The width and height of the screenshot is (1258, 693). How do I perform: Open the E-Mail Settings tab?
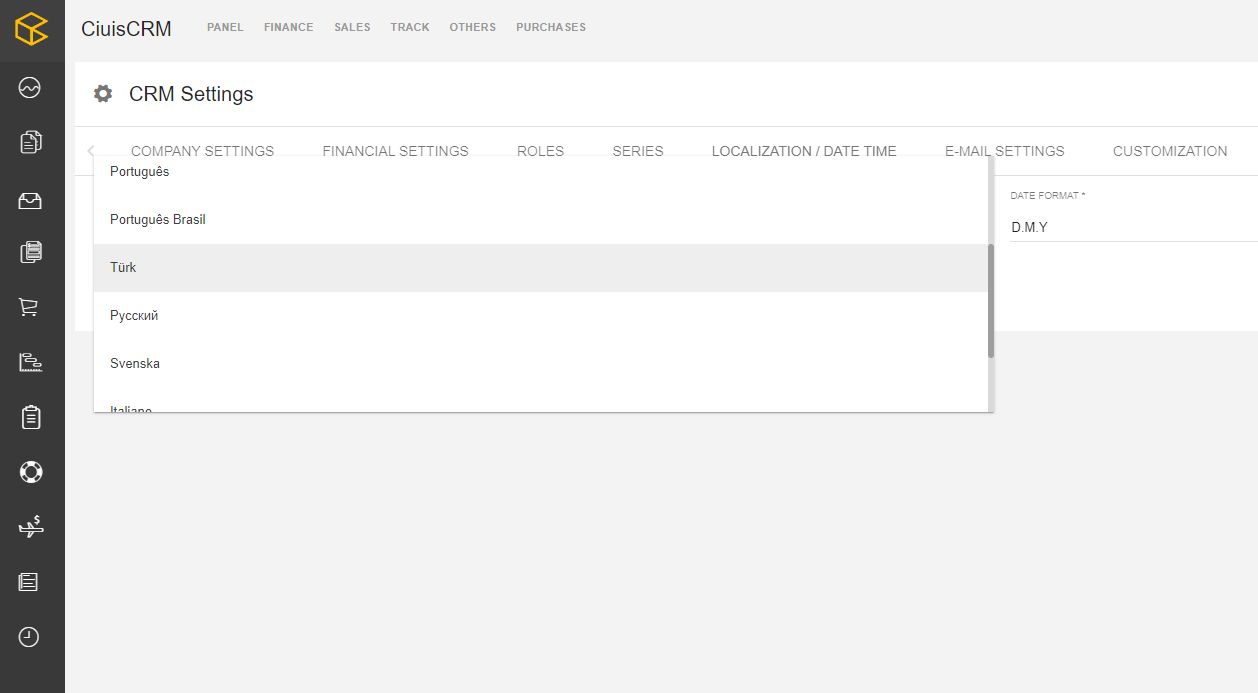[x=1004, y=151]
